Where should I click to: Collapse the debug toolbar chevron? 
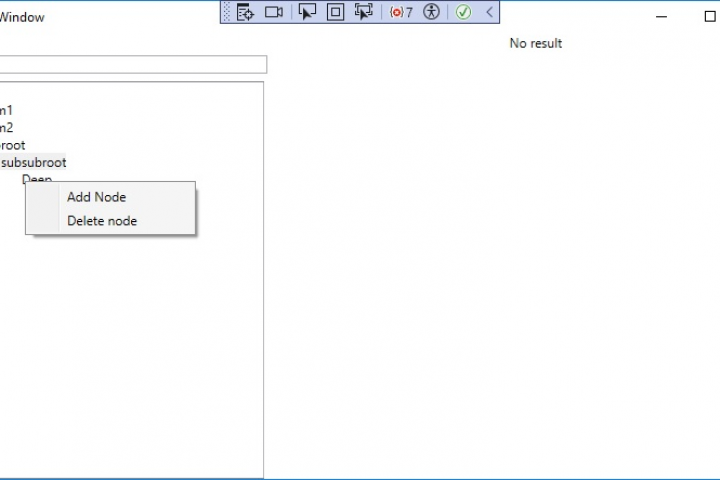pyautogui.click(x=489, y=12)
